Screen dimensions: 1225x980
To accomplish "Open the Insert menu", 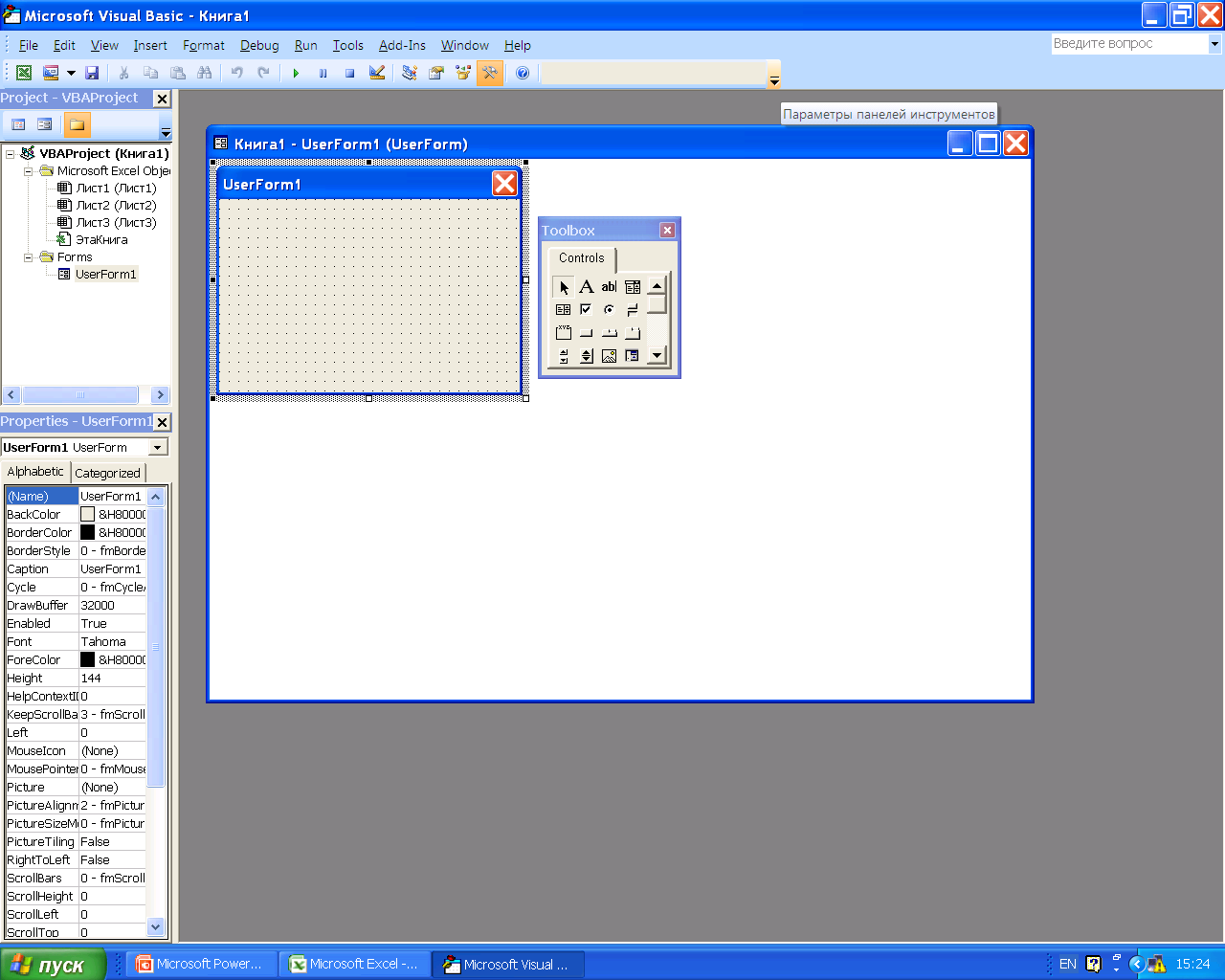I will (x=150, y=45).
